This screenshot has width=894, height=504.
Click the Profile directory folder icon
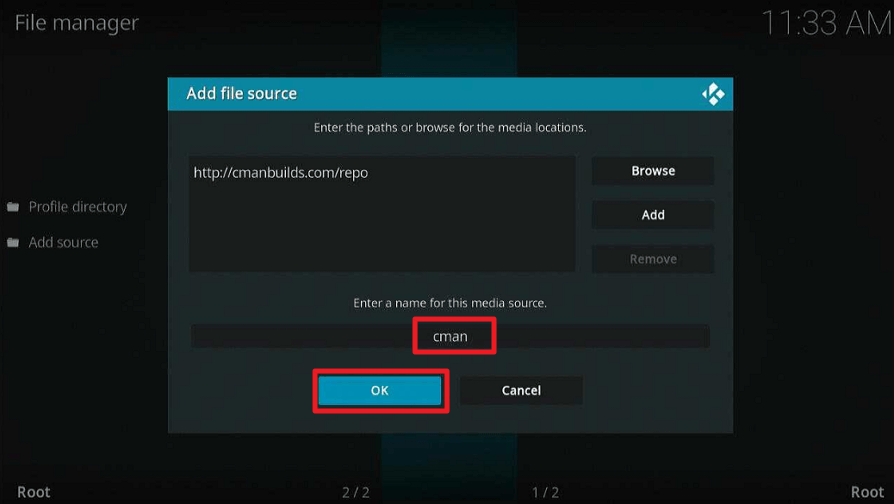[x=13, y=207]
